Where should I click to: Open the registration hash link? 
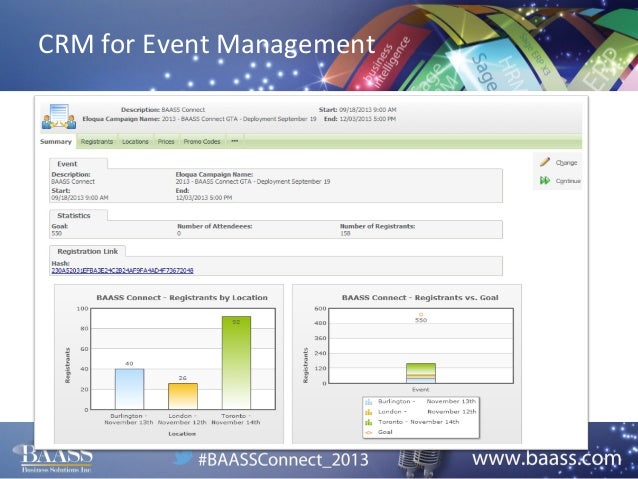click(x=122, y=271)
